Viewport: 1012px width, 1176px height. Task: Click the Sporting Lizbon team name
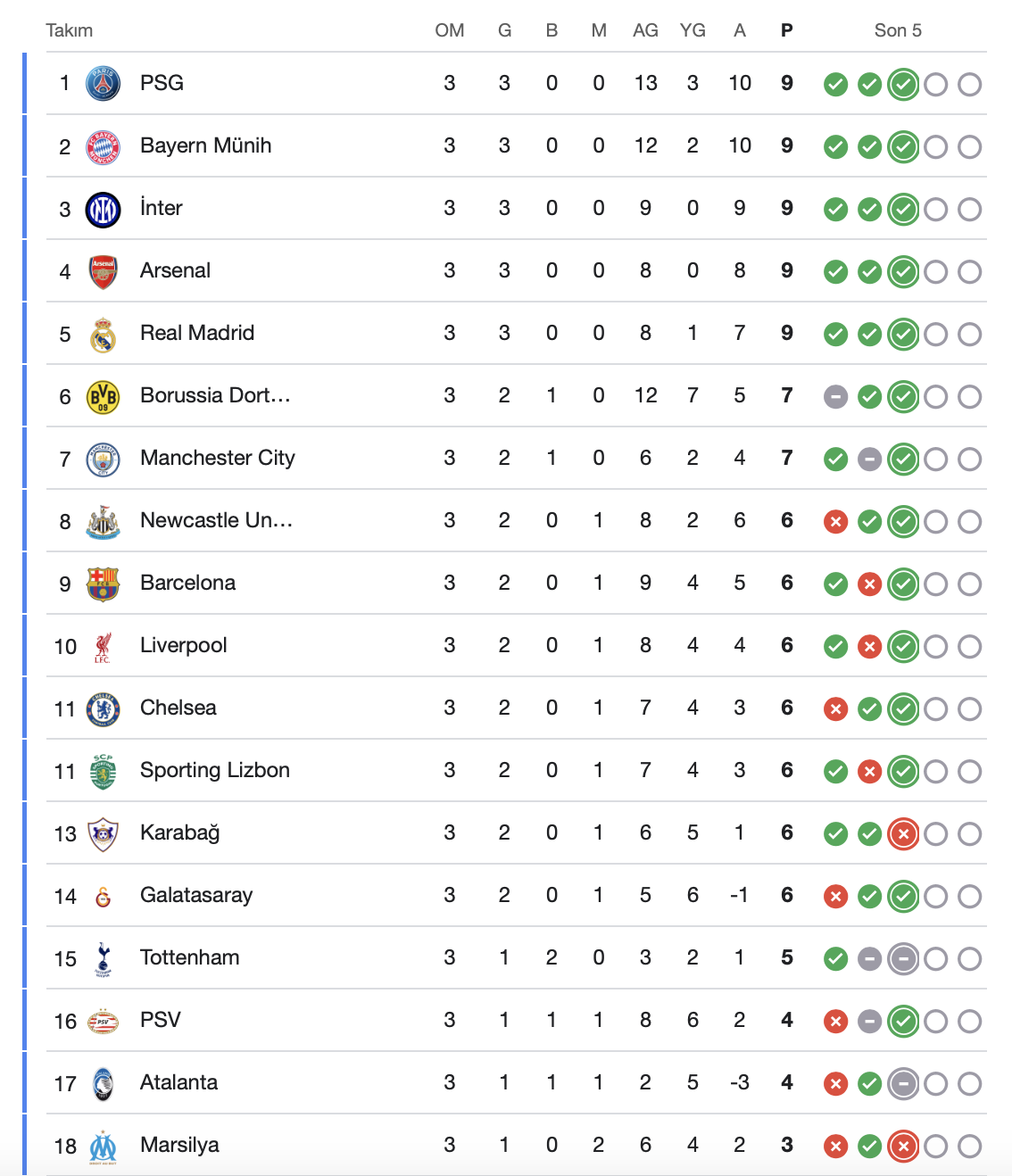click(x=215, y=770)
